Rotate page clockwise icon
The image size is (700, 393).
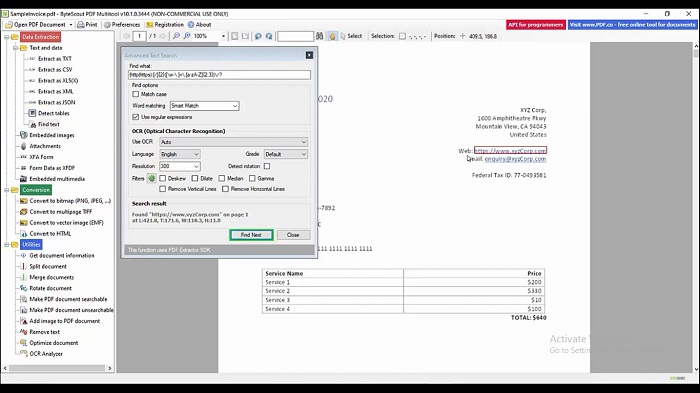(269, 36)
